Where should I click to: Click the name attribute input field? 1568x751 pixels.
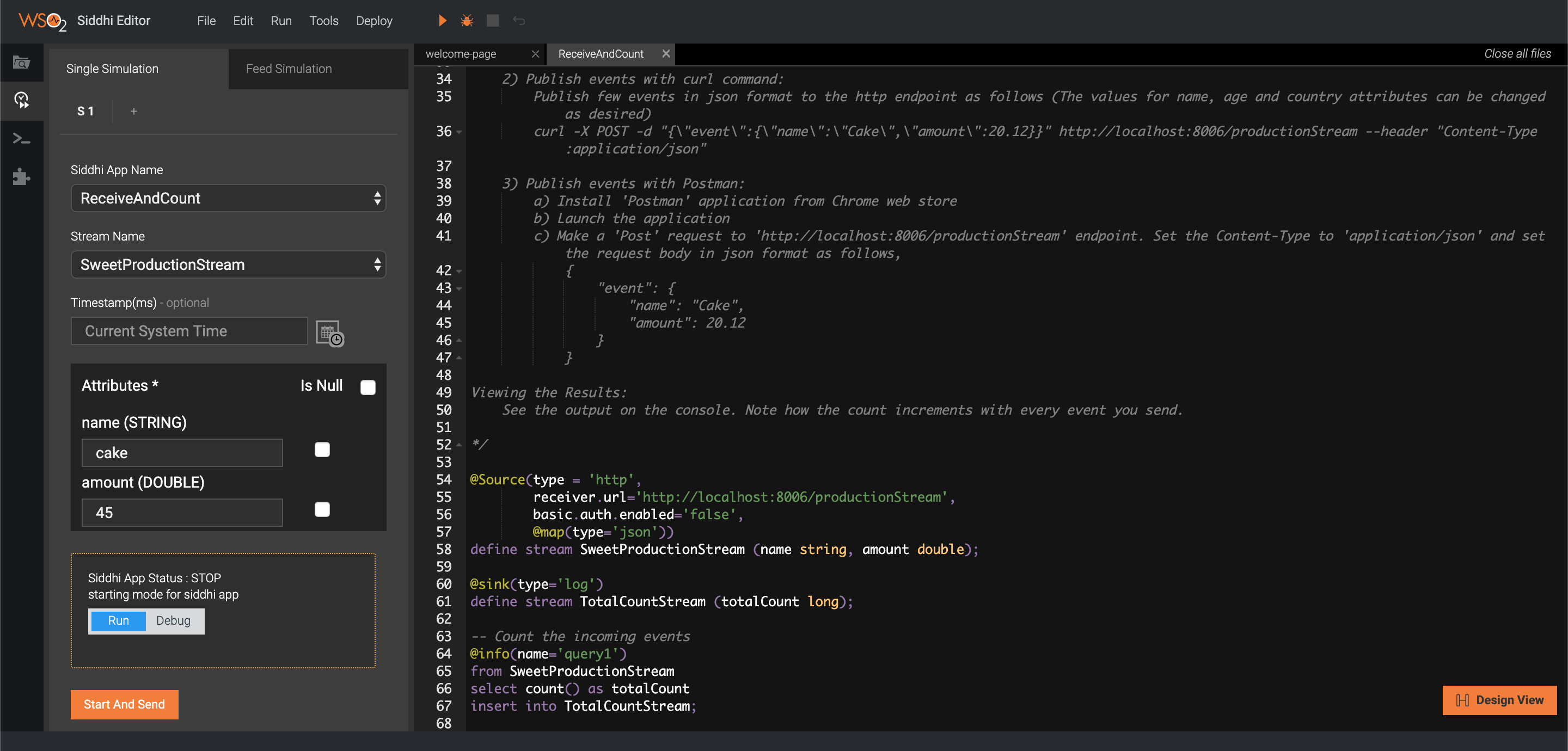click(182, 453)
